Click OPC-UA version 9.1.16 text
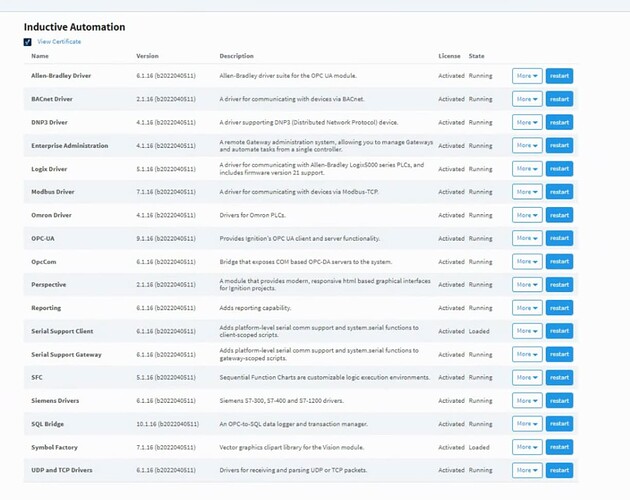Image resolution: width=630 pixels, height=500 pixels. (166, 238)
